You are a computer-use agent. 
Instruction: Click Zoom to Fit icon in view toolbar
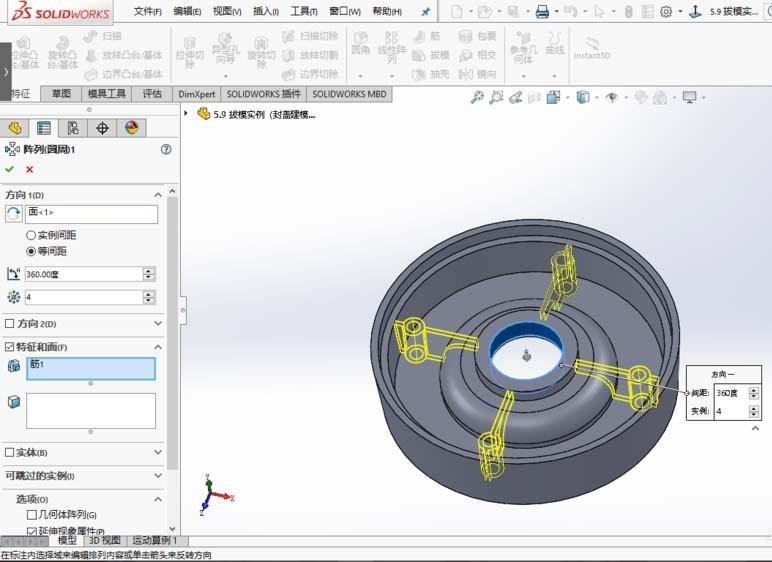(x=477, y=98)
